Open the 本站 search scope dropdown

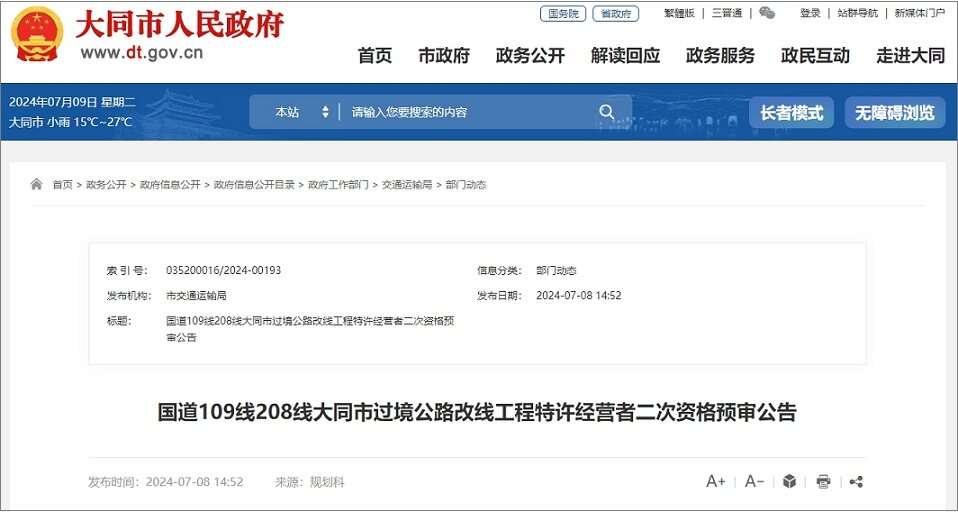[301, 112]
